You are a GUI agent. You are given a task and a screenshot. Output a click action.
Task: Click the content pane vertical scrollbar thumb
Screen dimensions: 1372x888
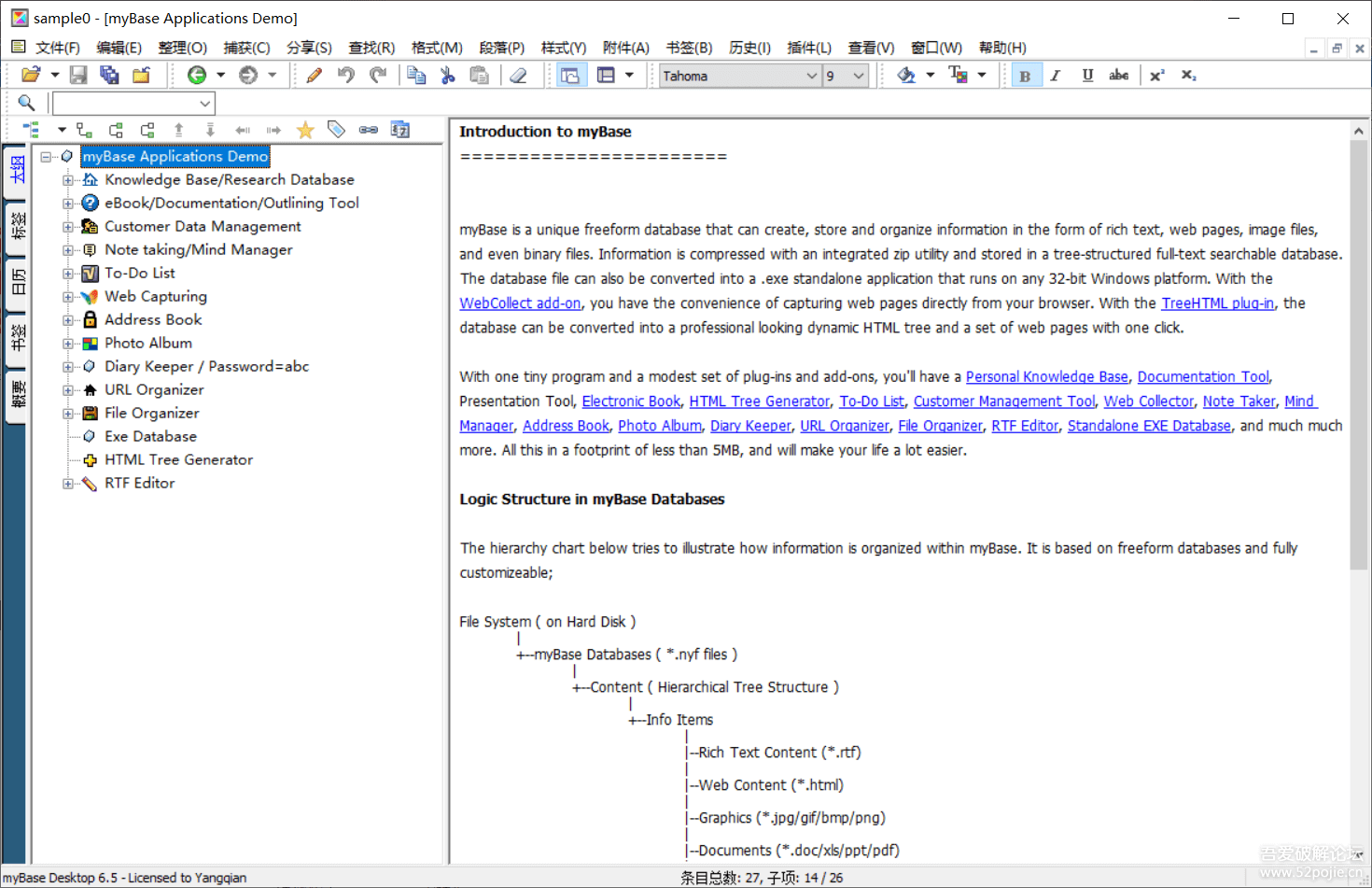pyautogui.click(x=1358, y=355)
